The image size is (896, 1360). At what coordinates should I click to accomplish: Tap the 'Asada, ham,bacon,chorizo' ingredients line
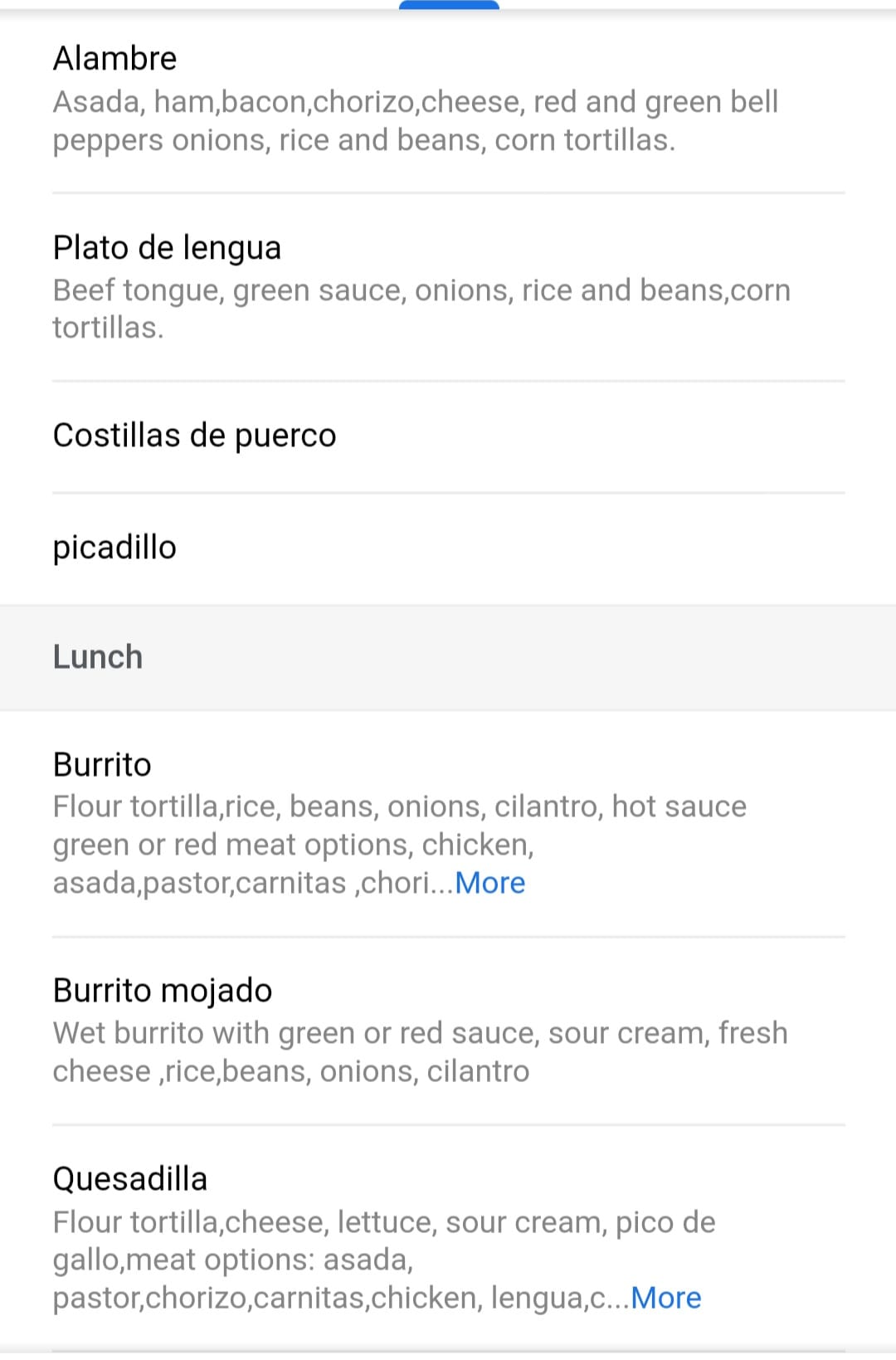coord(415,102)
